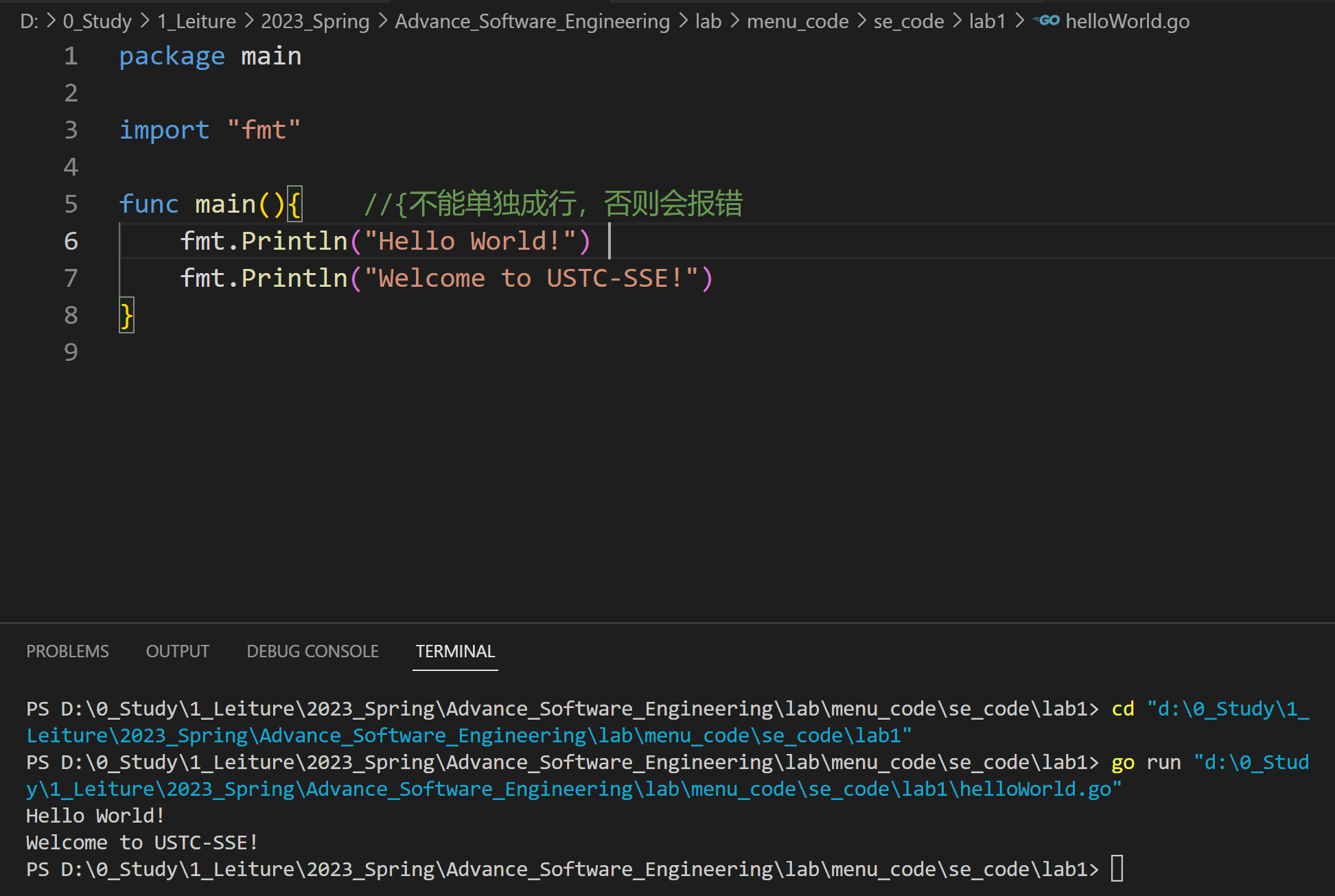Open helloWorld.go breadcrumb item
This screenshot has width=1335, height=896.
(1127, 21)
